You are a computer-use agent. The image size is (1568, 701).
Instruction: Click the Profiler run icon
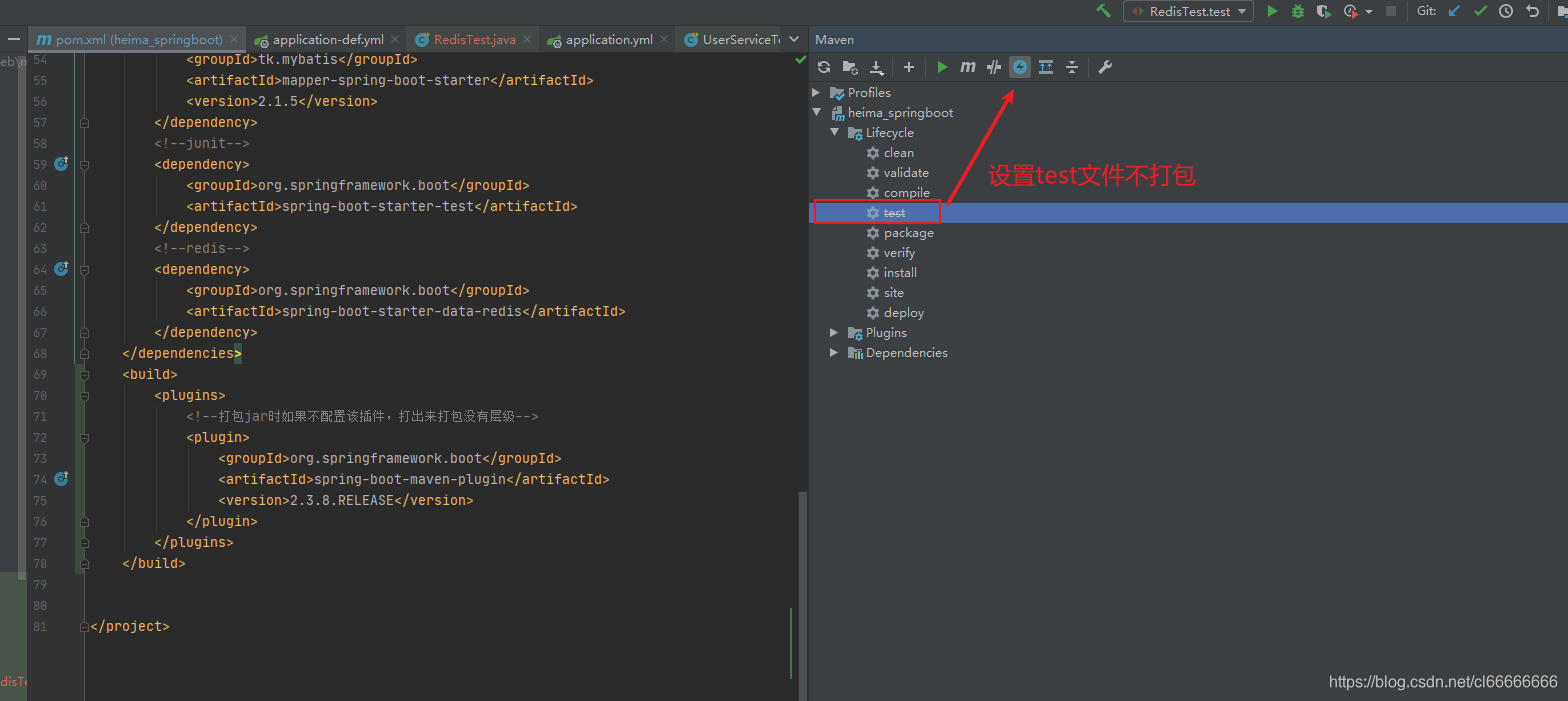pos(1350,11)
